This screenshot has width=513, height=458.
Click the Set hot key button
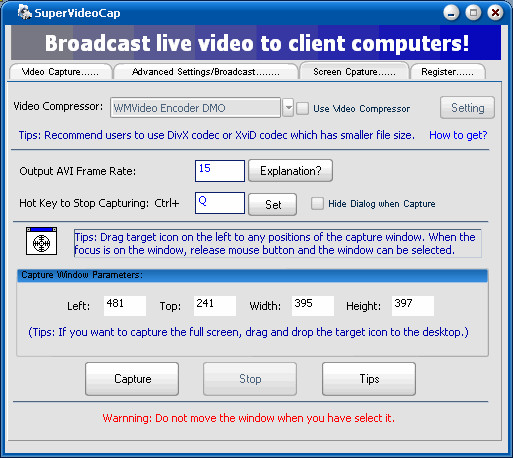(x=272, y=204)
